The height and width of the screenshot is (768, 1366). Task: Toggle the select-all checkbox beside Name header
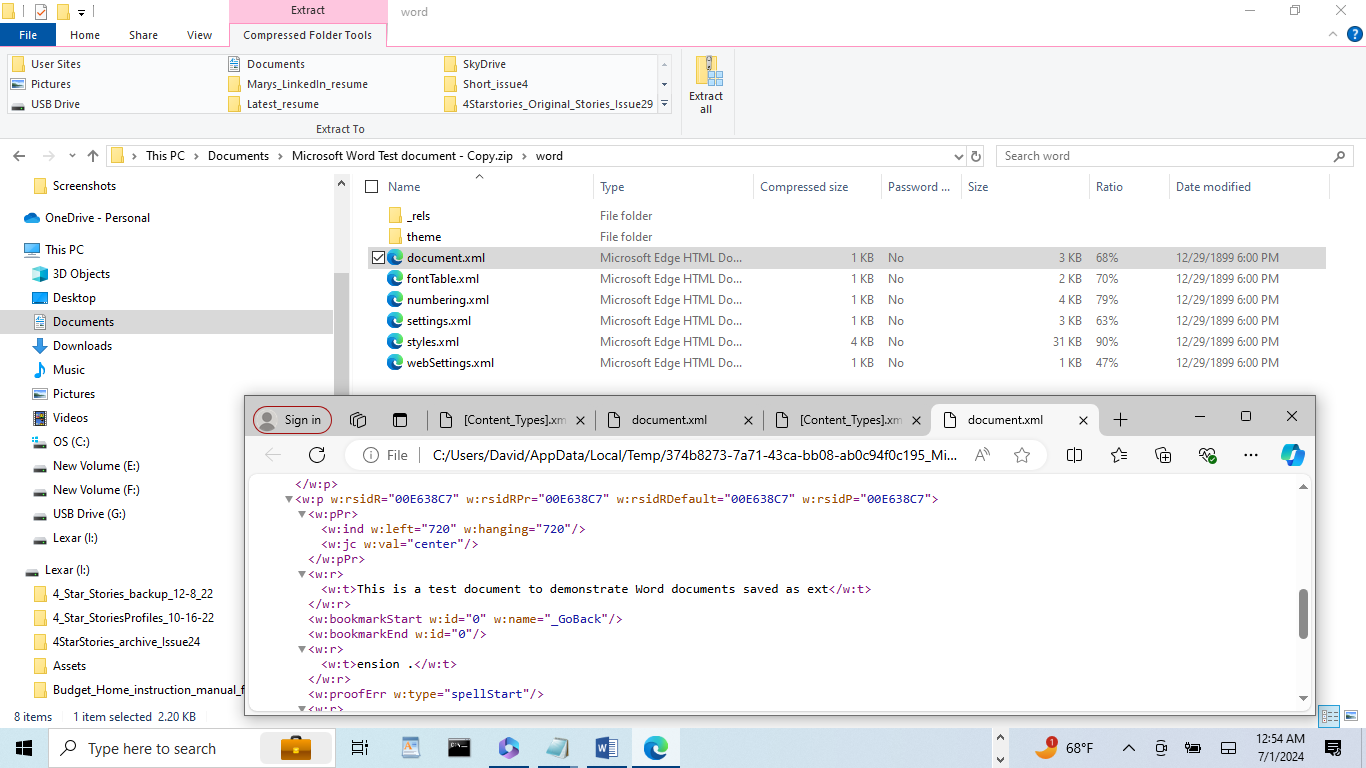[372, 187]
